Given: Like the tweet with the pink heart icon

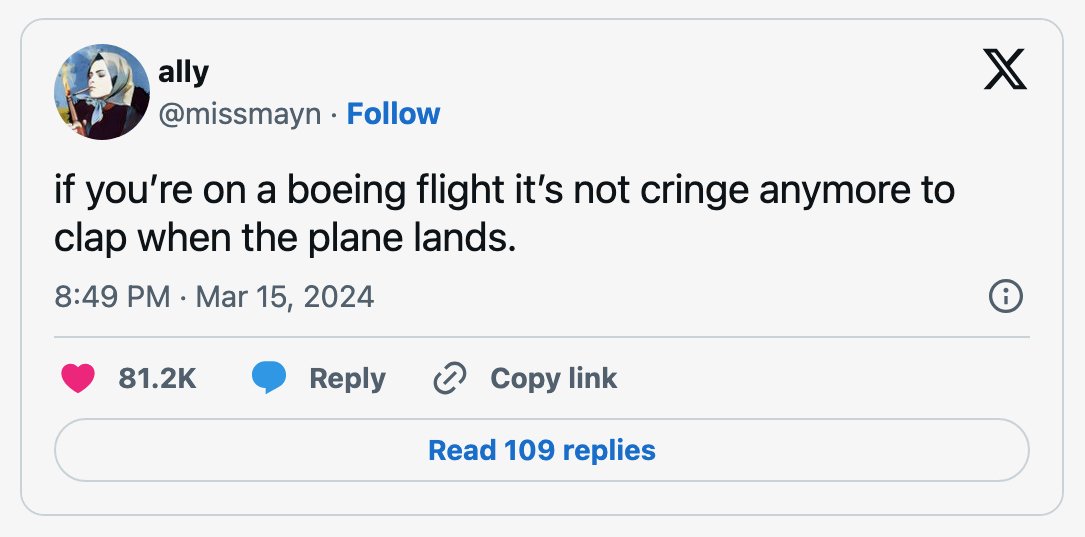Looking at the screenshot, I should [78, 379].
